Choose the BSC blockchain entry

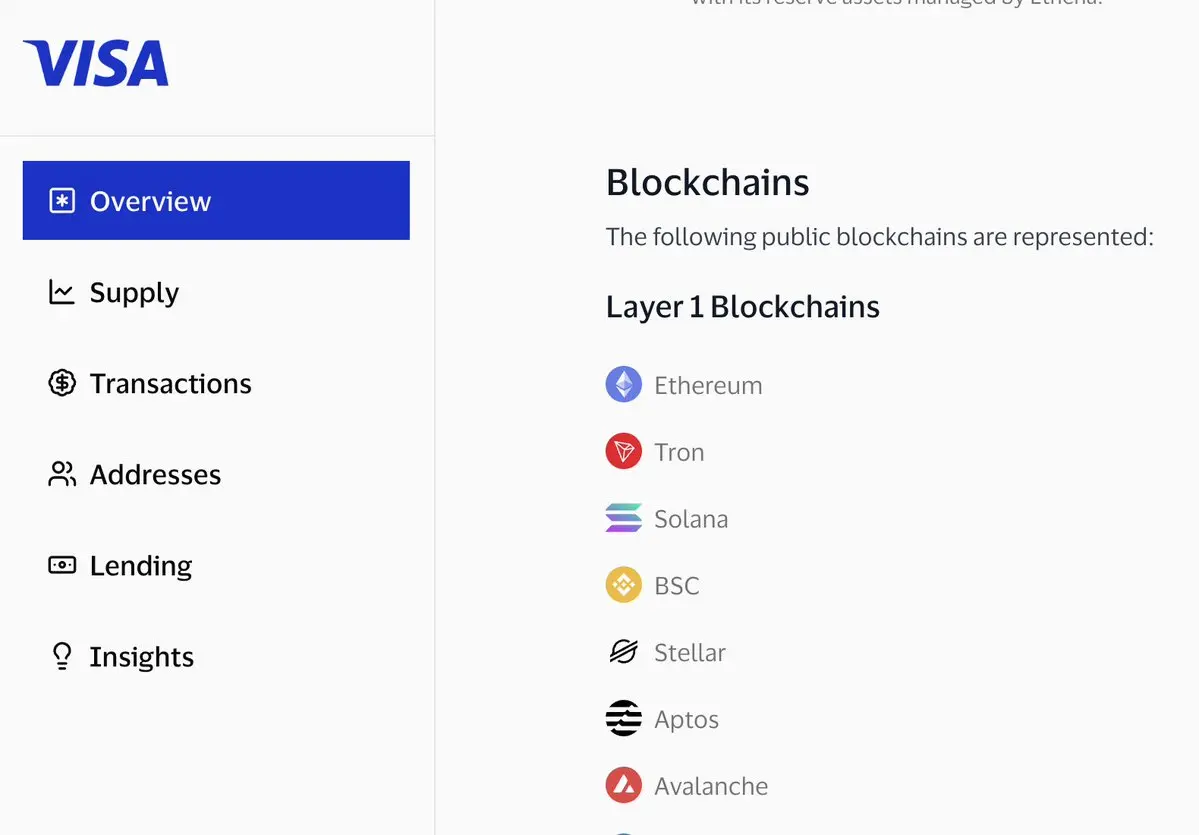pyautogui.click(x=652, y=585)
